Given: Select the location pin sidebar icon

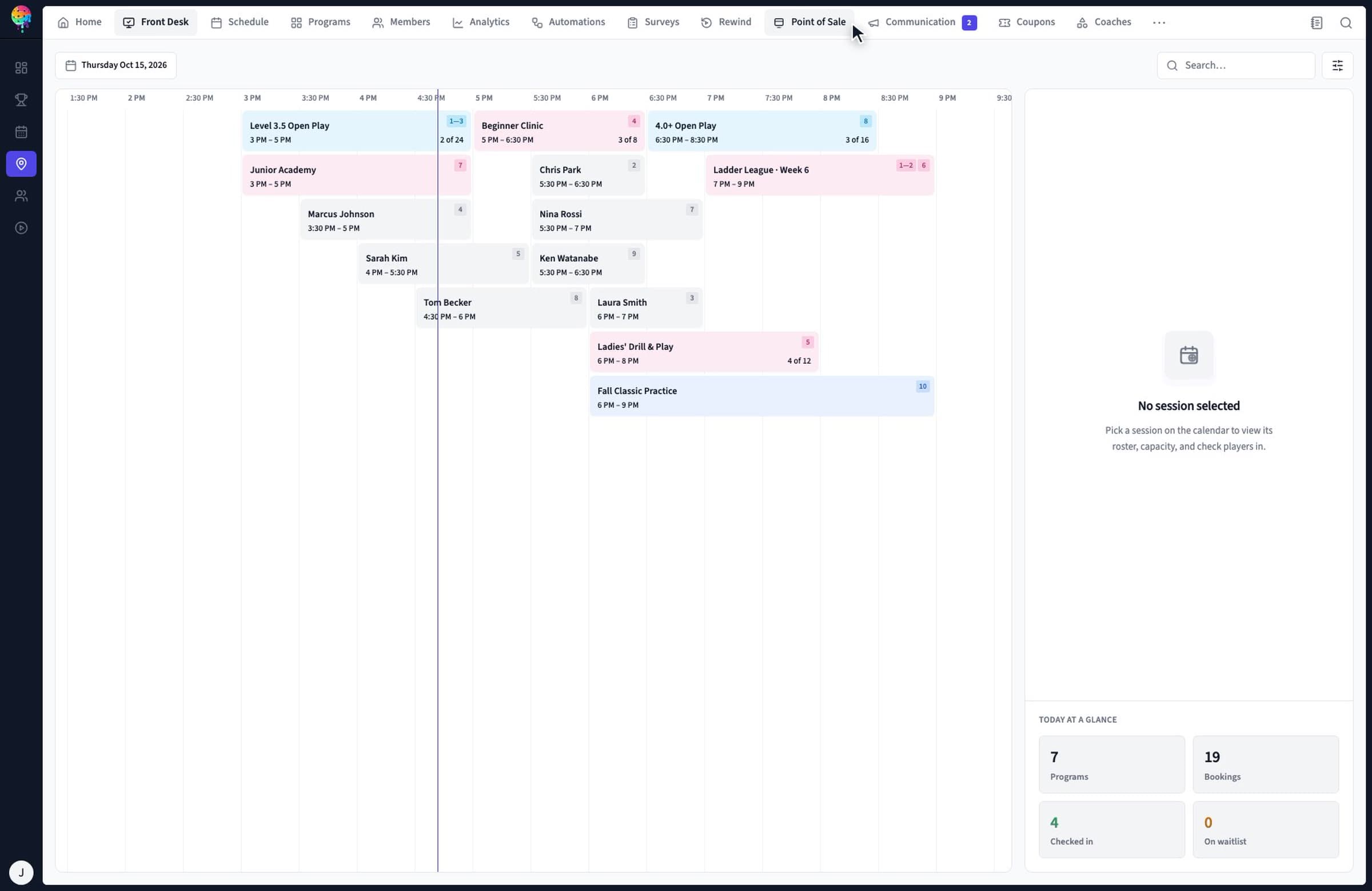Looking at the screenshot, I should point(21,164).
